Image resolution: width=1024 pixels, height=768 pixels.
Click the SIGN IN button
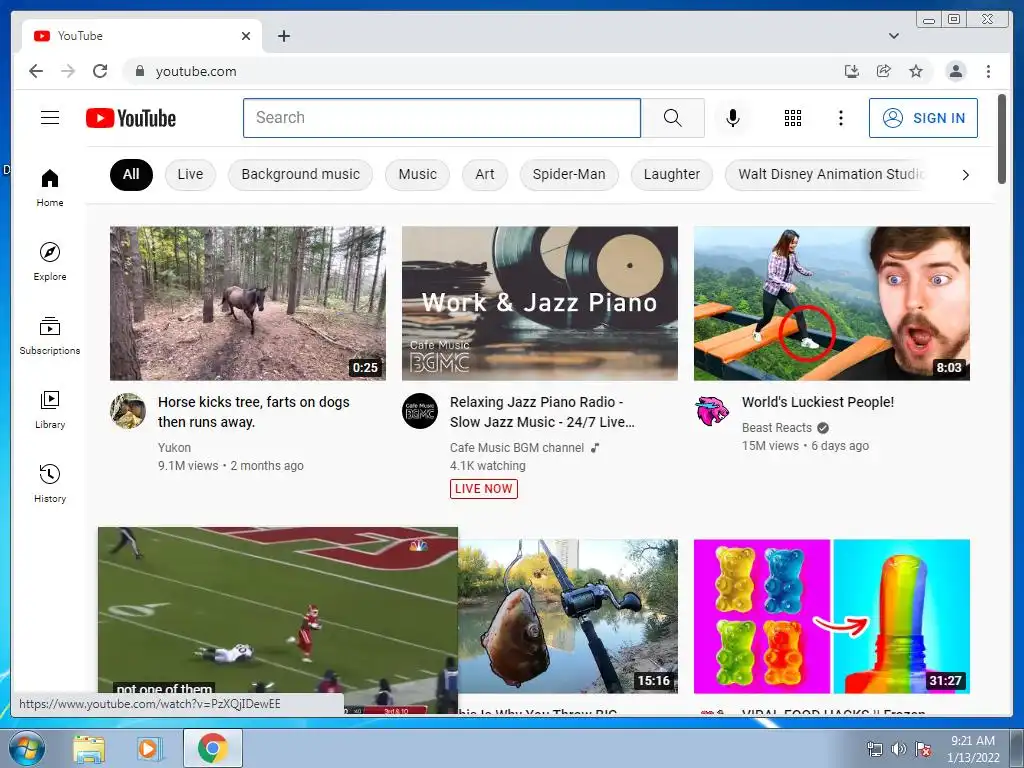(923, 118)
